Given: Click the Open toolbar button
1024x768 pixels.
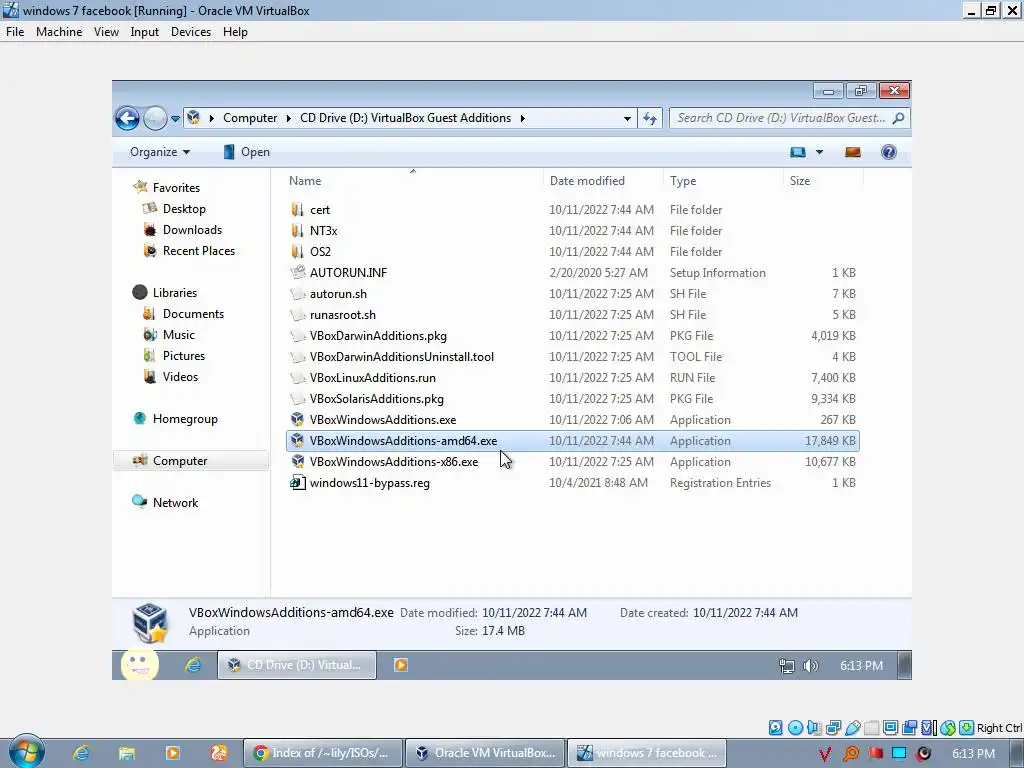Looking at the screenshot, I should [246, 152].
